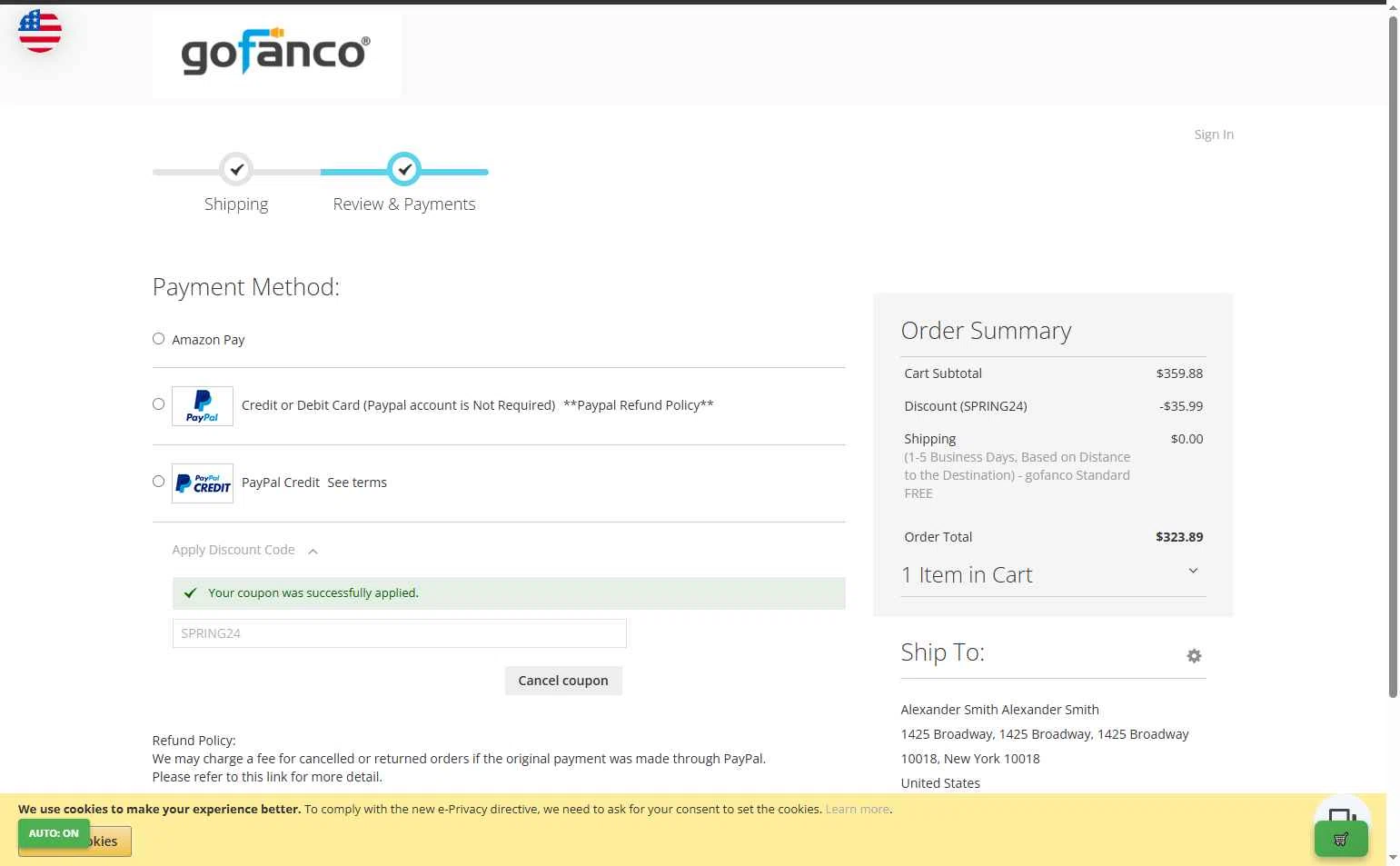This screenshot has width=1400, height=866.
Task: Open the Review & Payments step label
Action: point(404,204)
